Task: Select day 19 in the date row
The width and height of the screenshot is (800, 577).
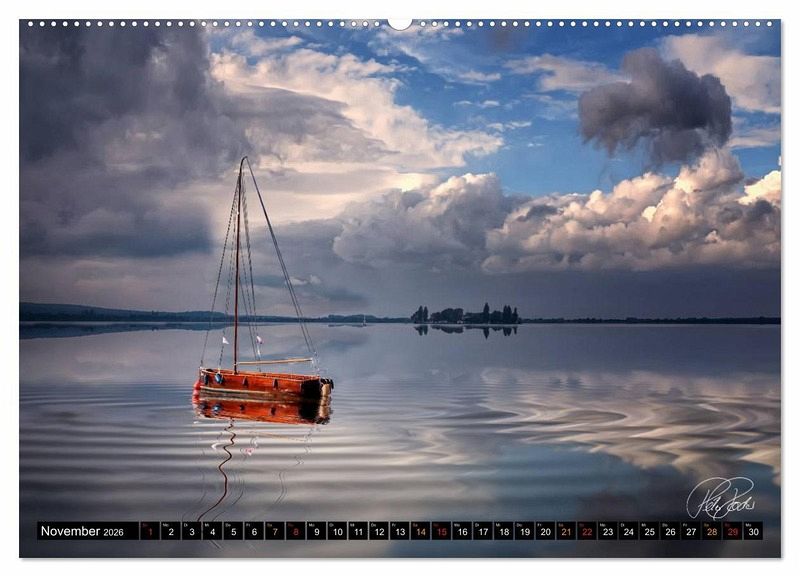Action: (x=524, y=531)
